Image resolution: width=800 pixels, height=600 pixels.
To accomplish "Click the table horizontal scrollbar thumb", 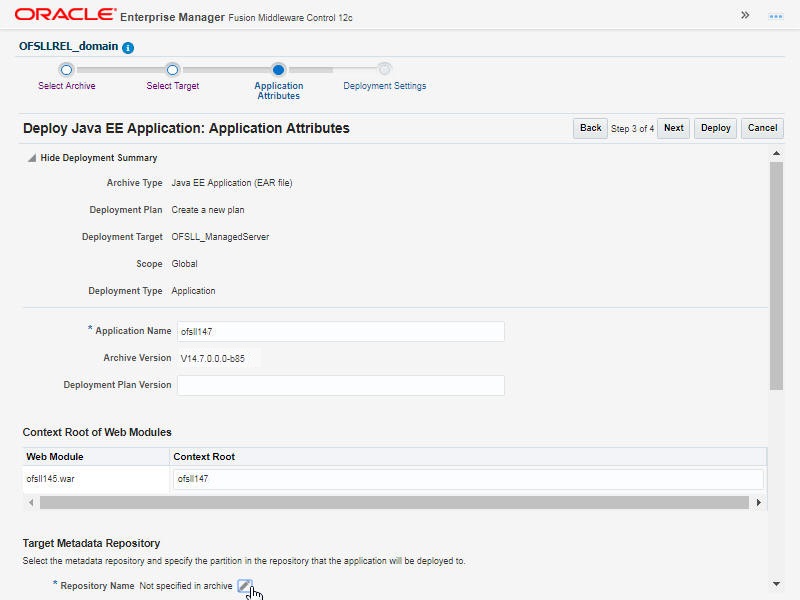I will 394,503.
